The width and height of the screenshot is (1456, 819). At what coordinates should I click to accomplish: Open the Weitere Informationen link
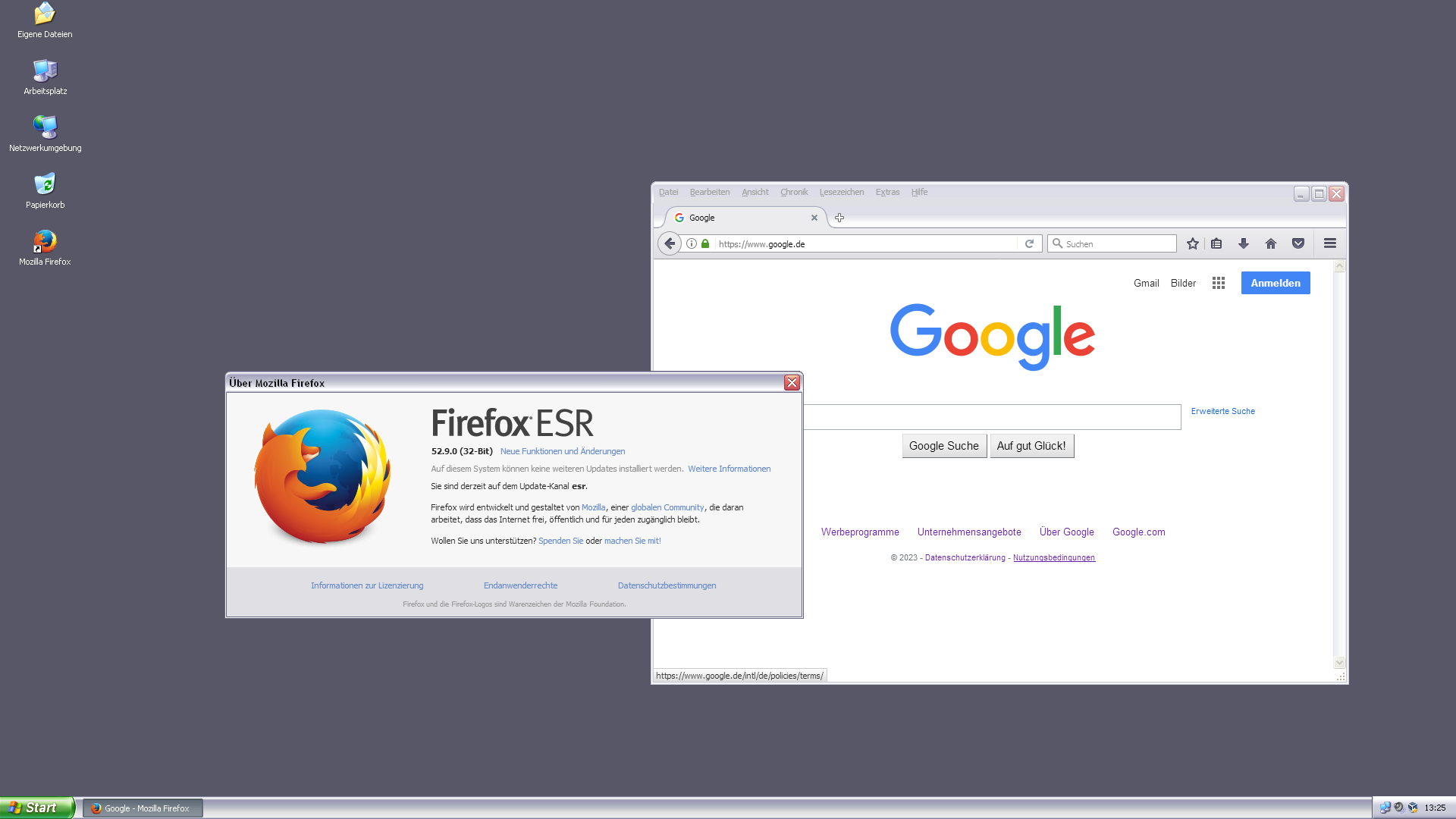pyautogui.click(x=729, y=469)
